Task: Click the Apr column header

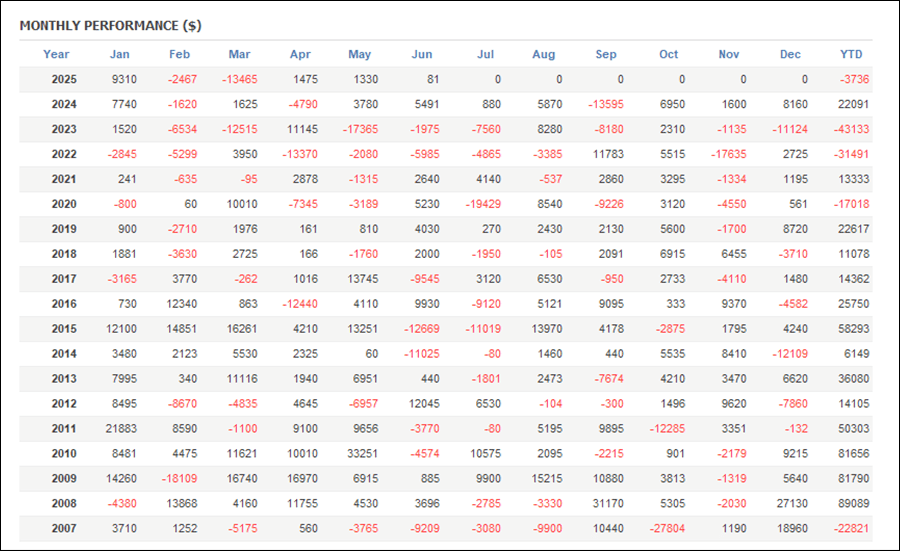Action: [300, 54]
